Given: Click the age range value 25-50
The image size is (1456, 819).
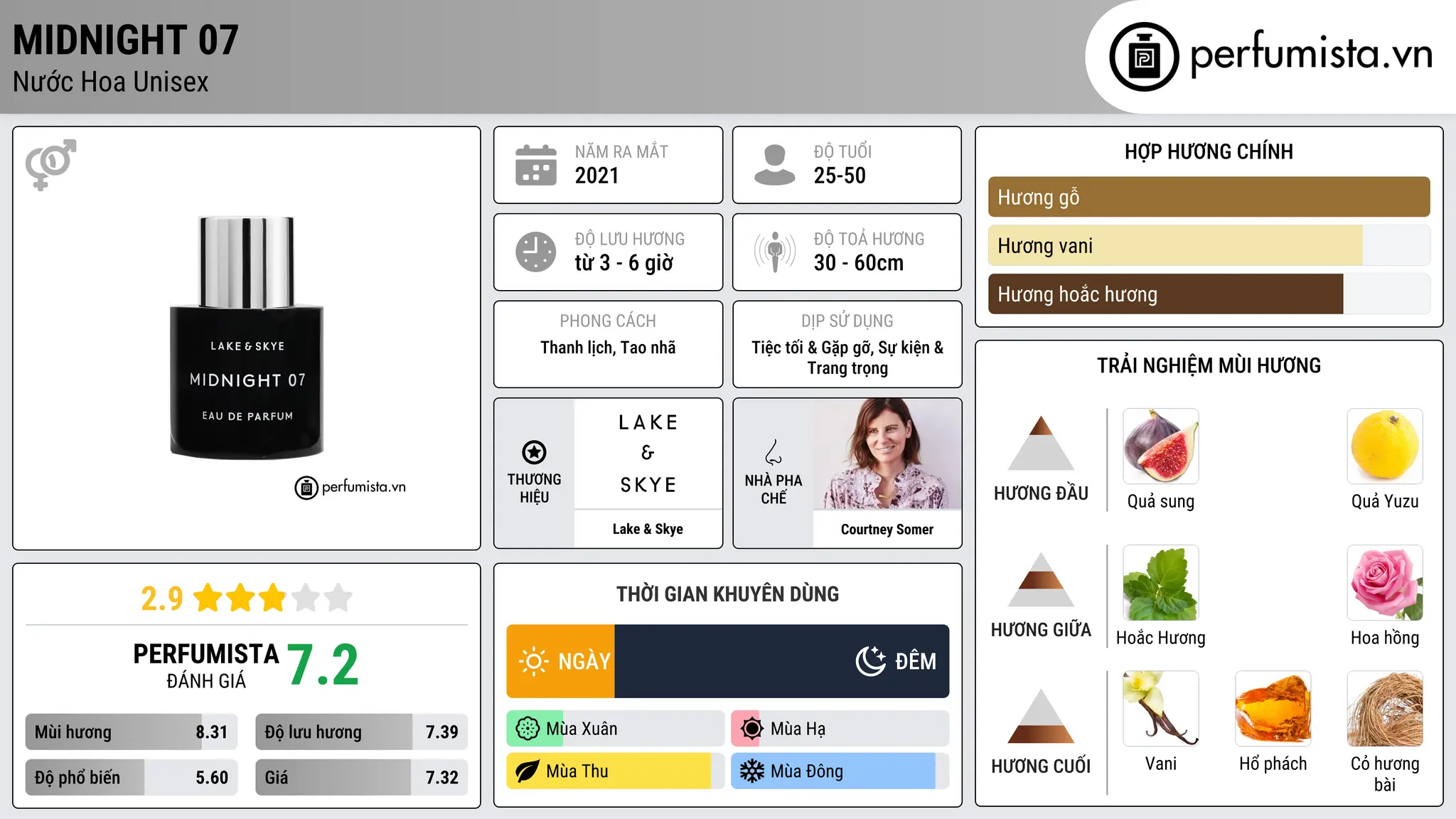Looking at the screenshot, I should tap(840, 176).
